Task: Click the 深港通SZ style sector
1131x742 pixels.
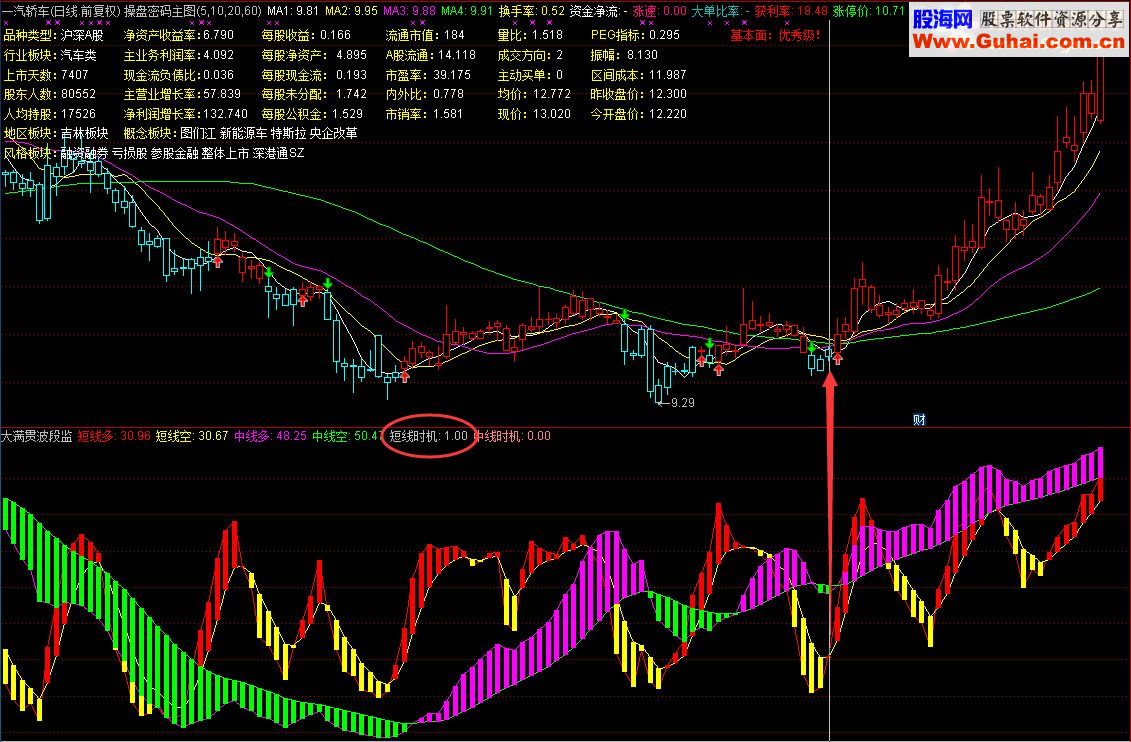Action: tap(278, 154)
